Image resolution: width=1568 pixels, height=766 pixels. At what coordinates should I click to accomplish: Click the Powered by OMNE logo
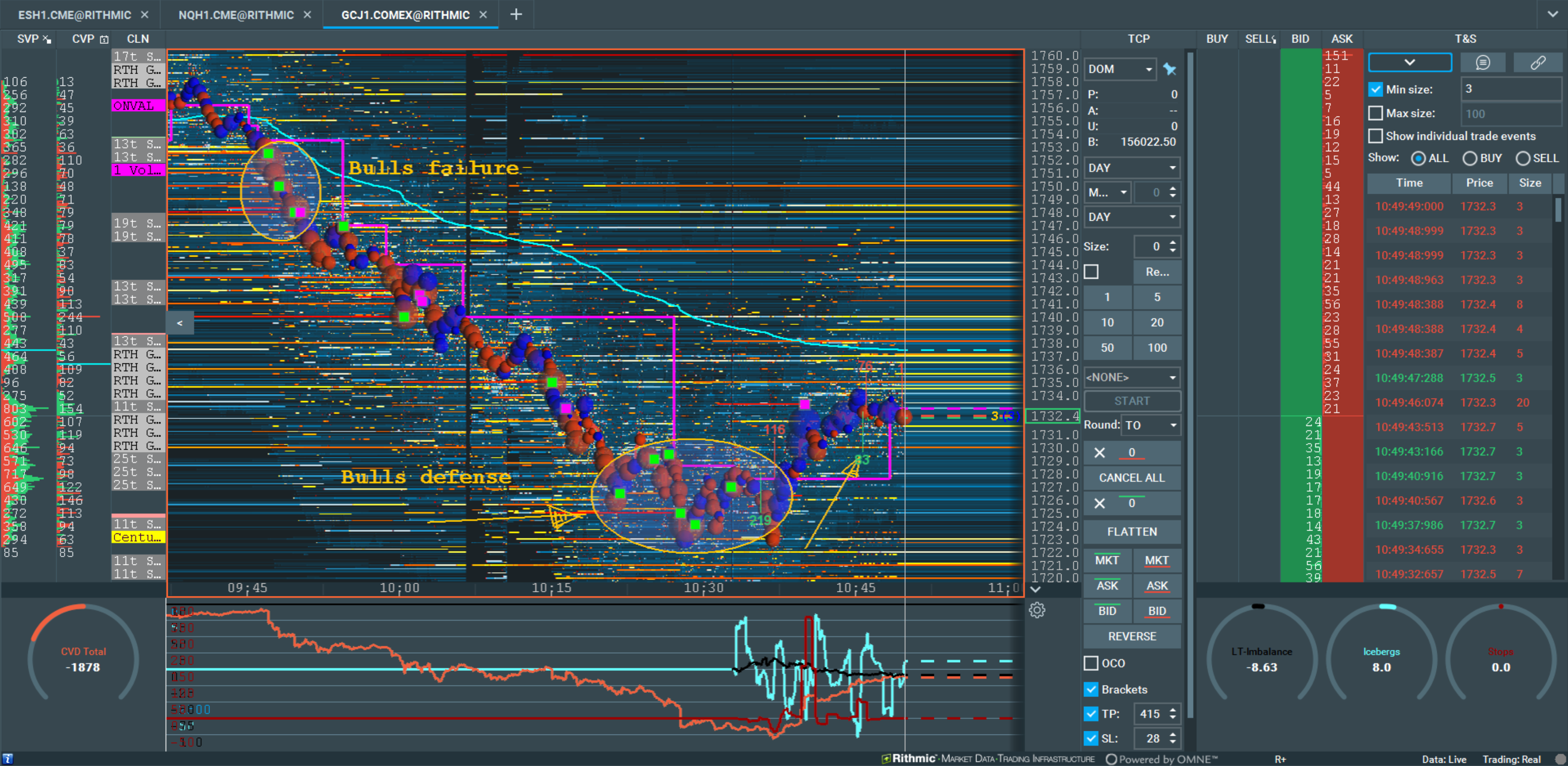(1162, 759)
